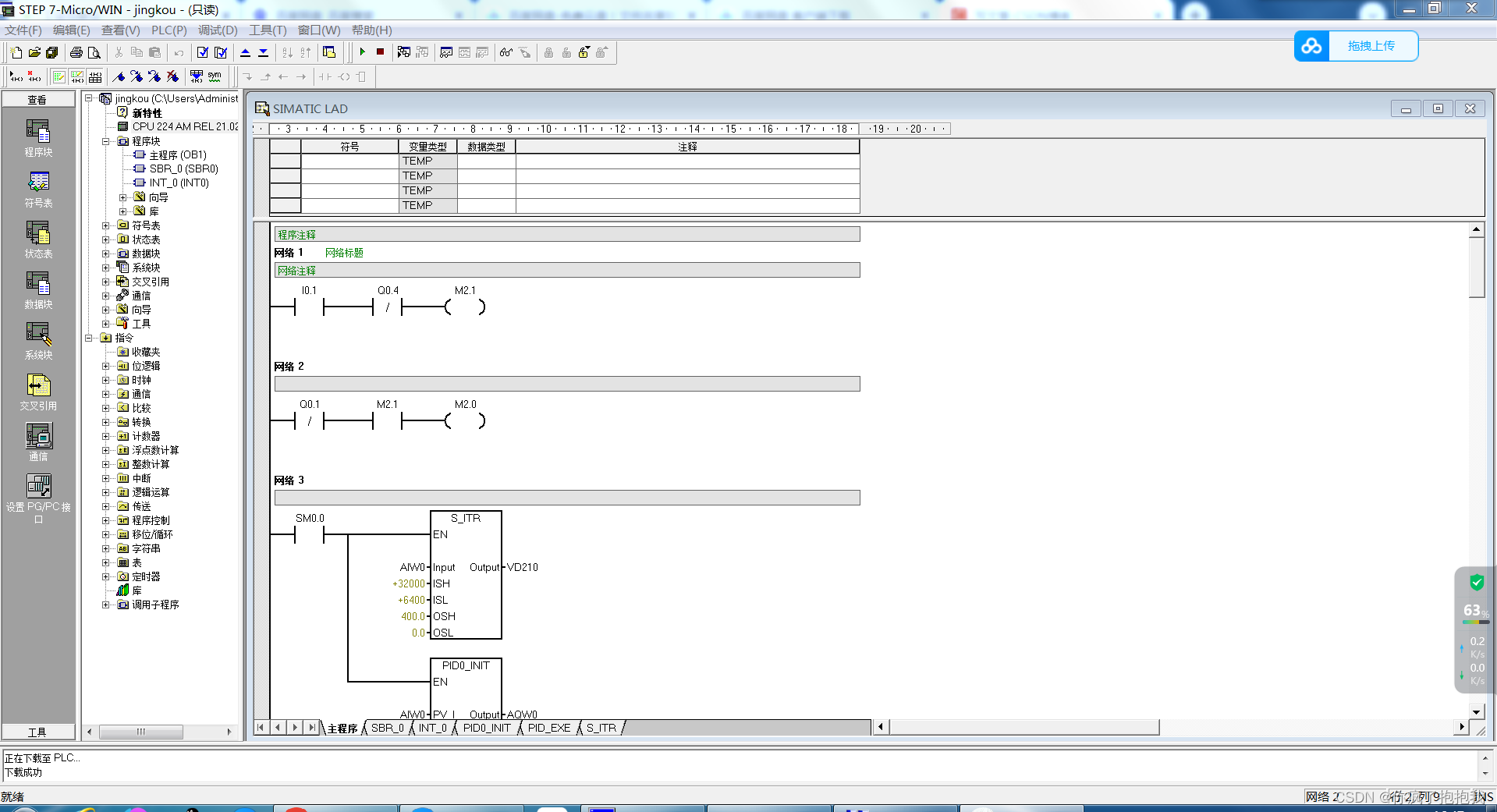Expand the 符号表 tree node
1497x812 pixels.
pyautogui.click(x=106, y=225)
